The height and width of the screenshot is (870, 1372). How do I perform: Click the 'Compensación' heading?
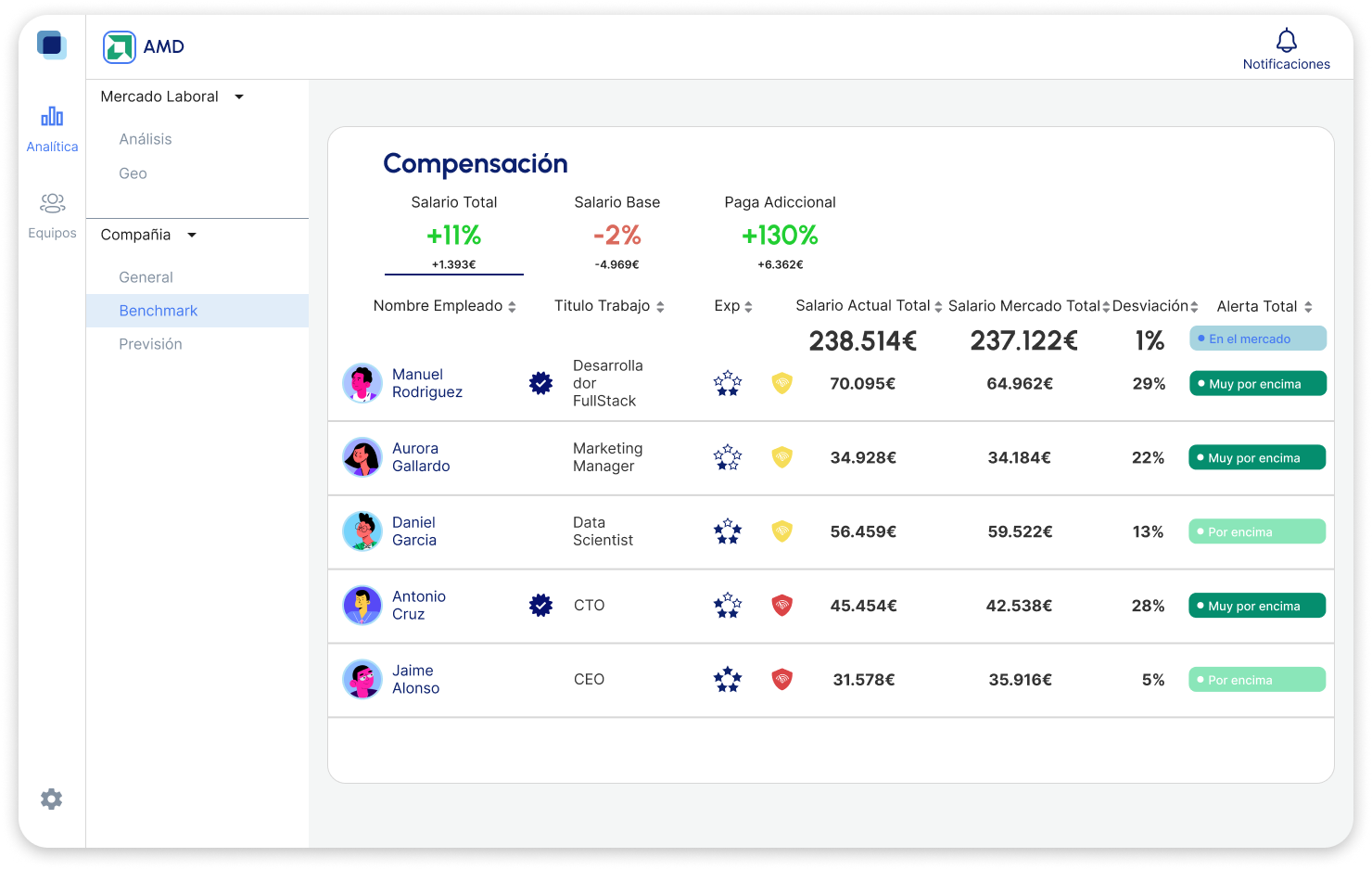[476, 164]
